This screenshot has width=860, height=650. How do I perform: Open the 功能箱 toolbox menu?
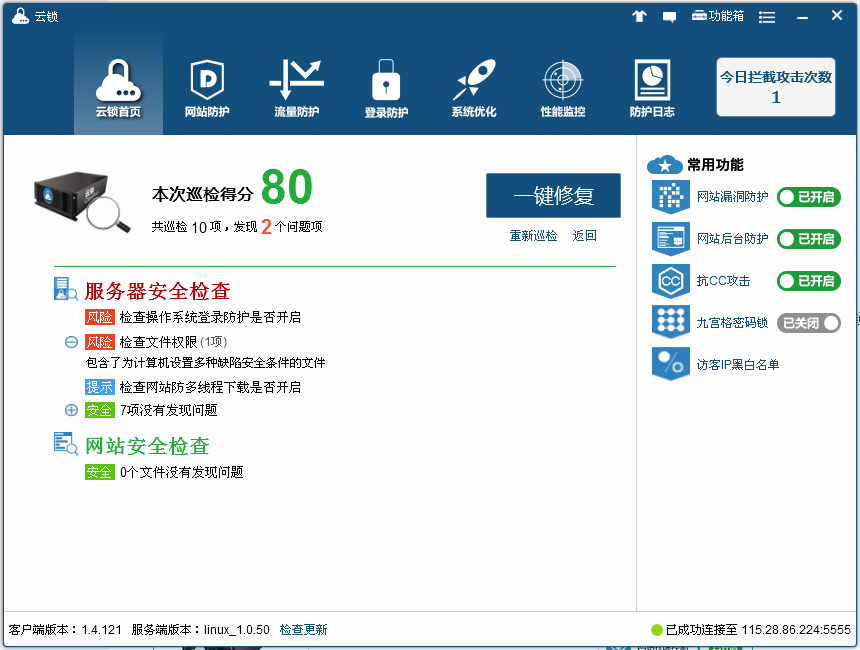[x=718, y=16]
